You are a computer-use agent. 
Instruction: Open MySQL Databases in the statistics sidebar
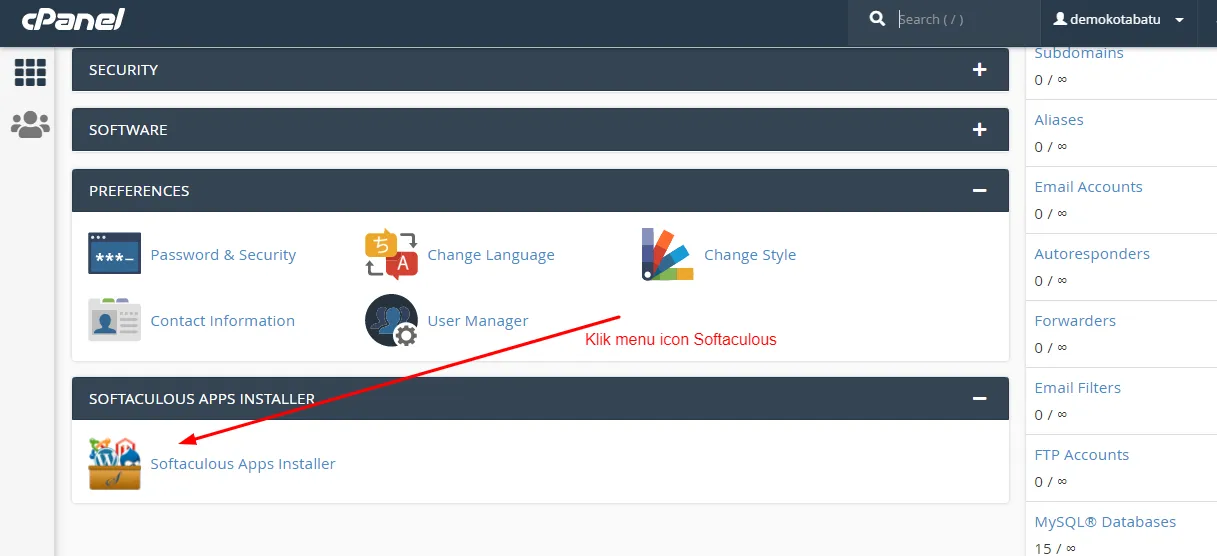[x=1105, y=522]
